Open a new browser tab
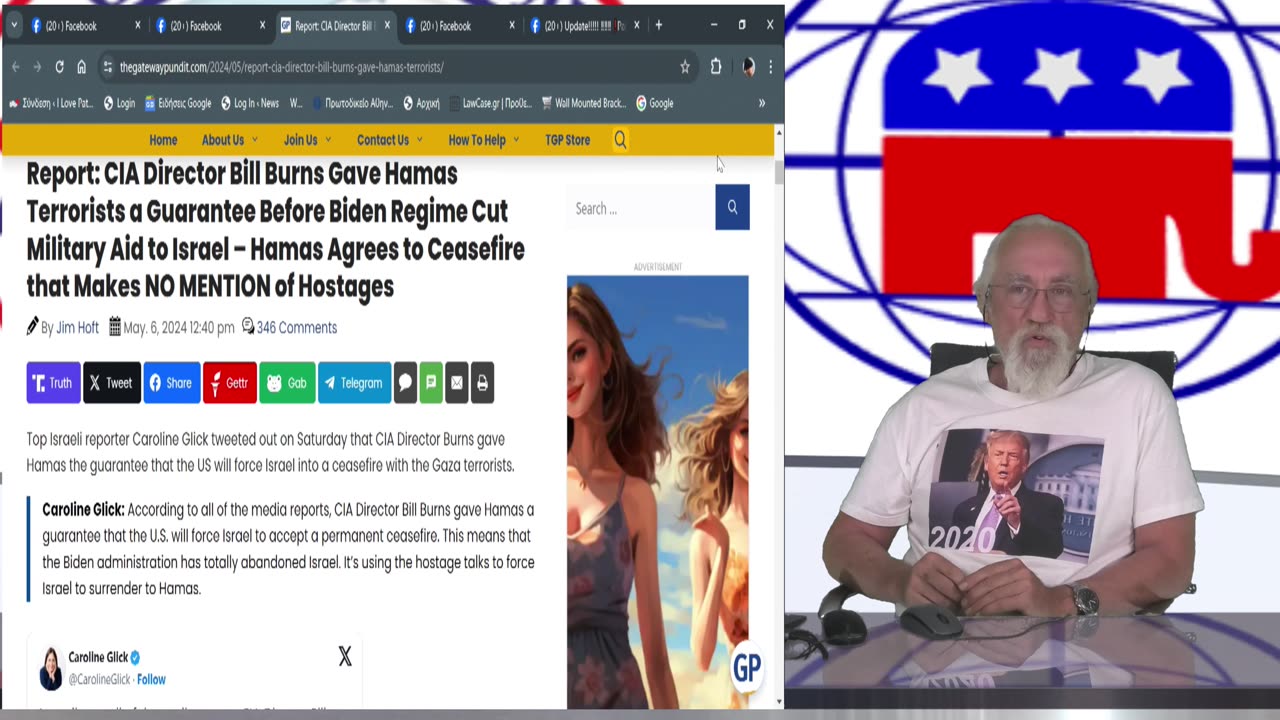The image size is (1280, 720). point(658,25)
